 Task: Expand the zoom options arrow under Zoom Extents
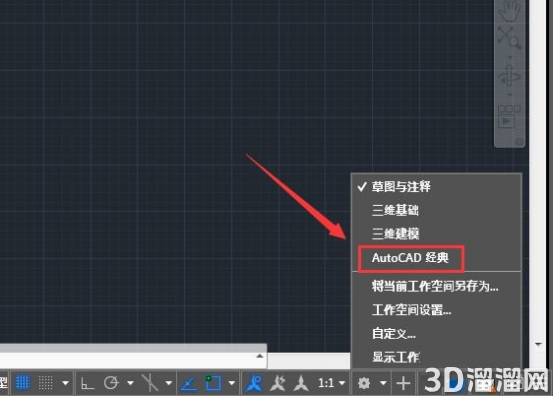(510, 57)
